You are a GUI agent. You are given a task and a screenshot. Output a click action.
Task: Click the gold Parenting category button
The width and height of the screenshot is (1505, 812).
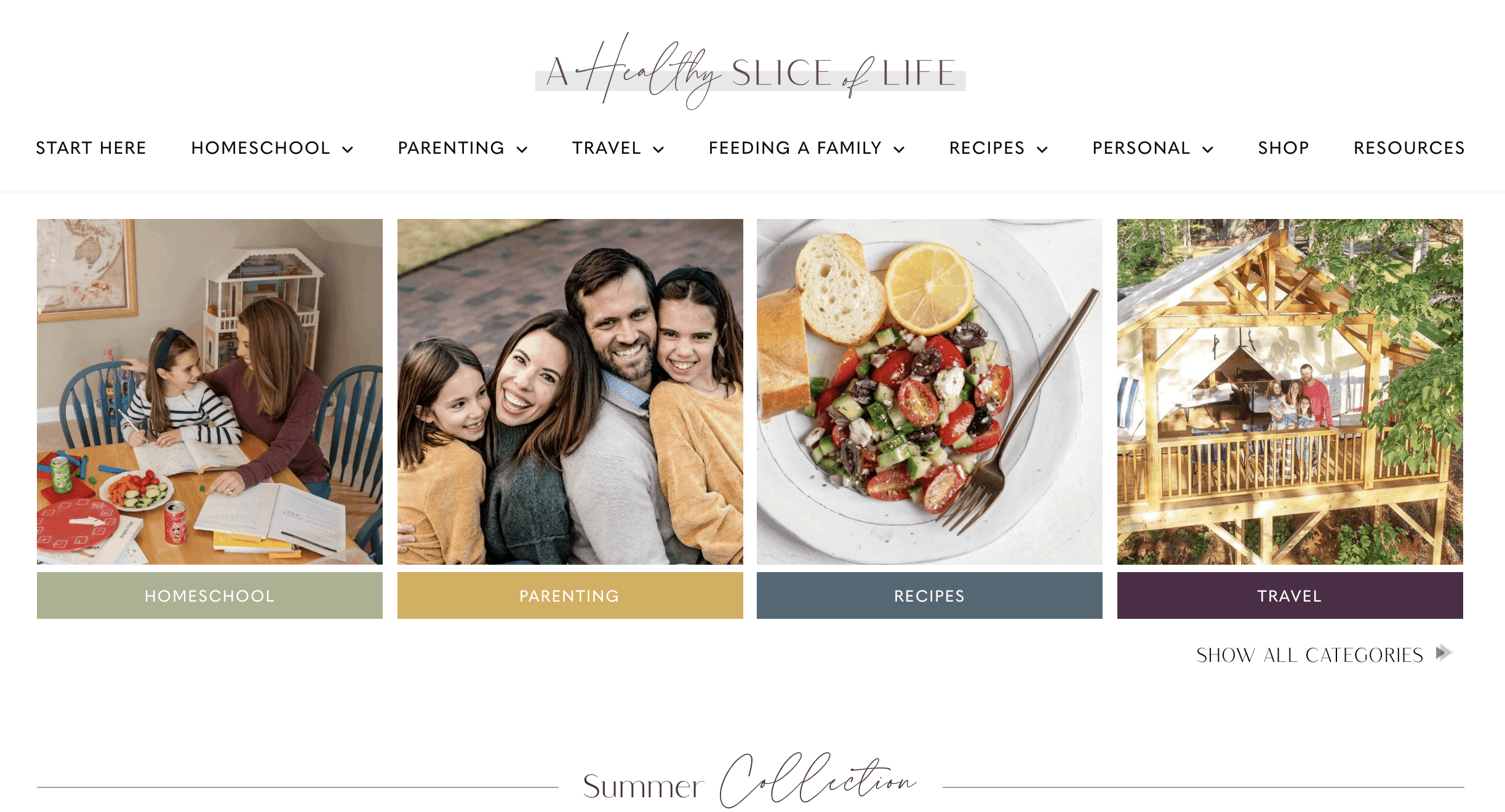pos(570,595)
